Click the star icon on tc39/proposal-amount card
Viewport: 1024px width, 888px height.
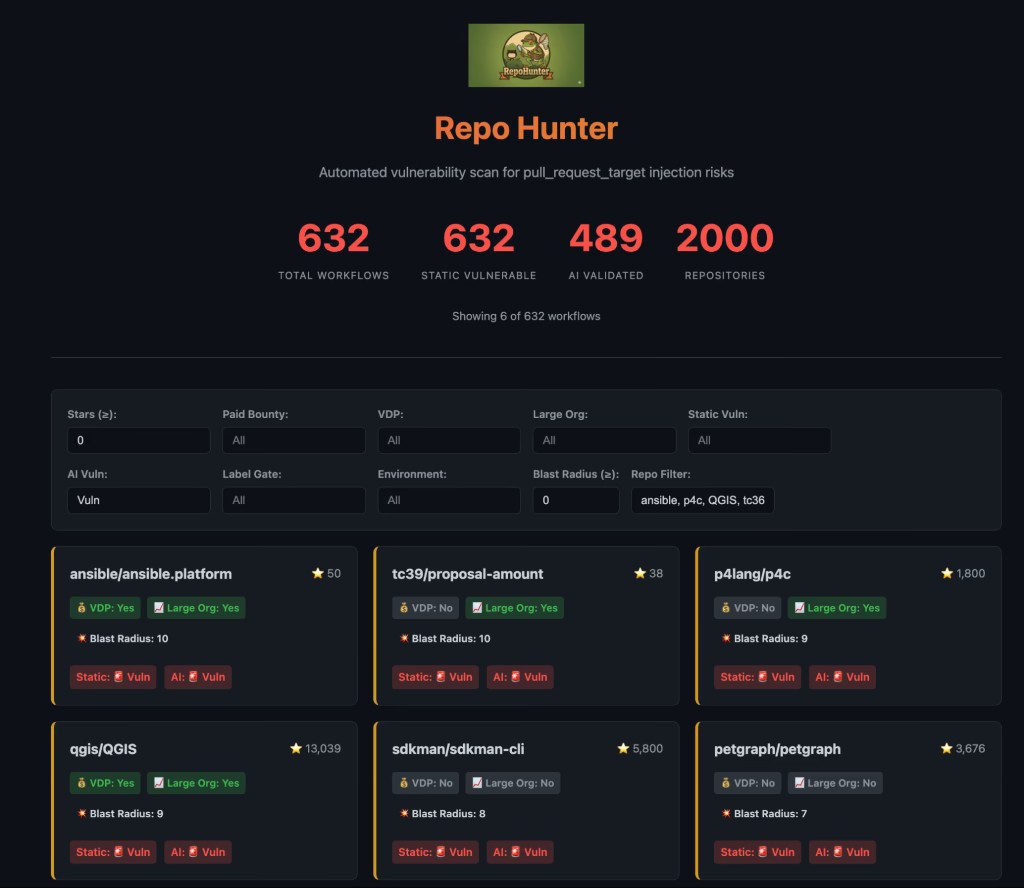tap(640, 573)
